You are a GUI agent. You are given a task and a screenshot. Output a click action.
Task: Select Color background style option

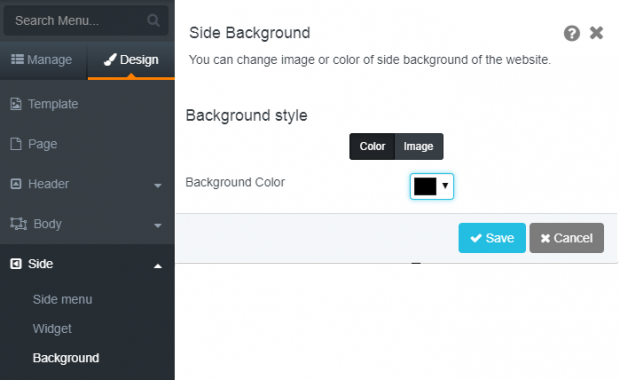pyautogui.click(x=372, y=146)
